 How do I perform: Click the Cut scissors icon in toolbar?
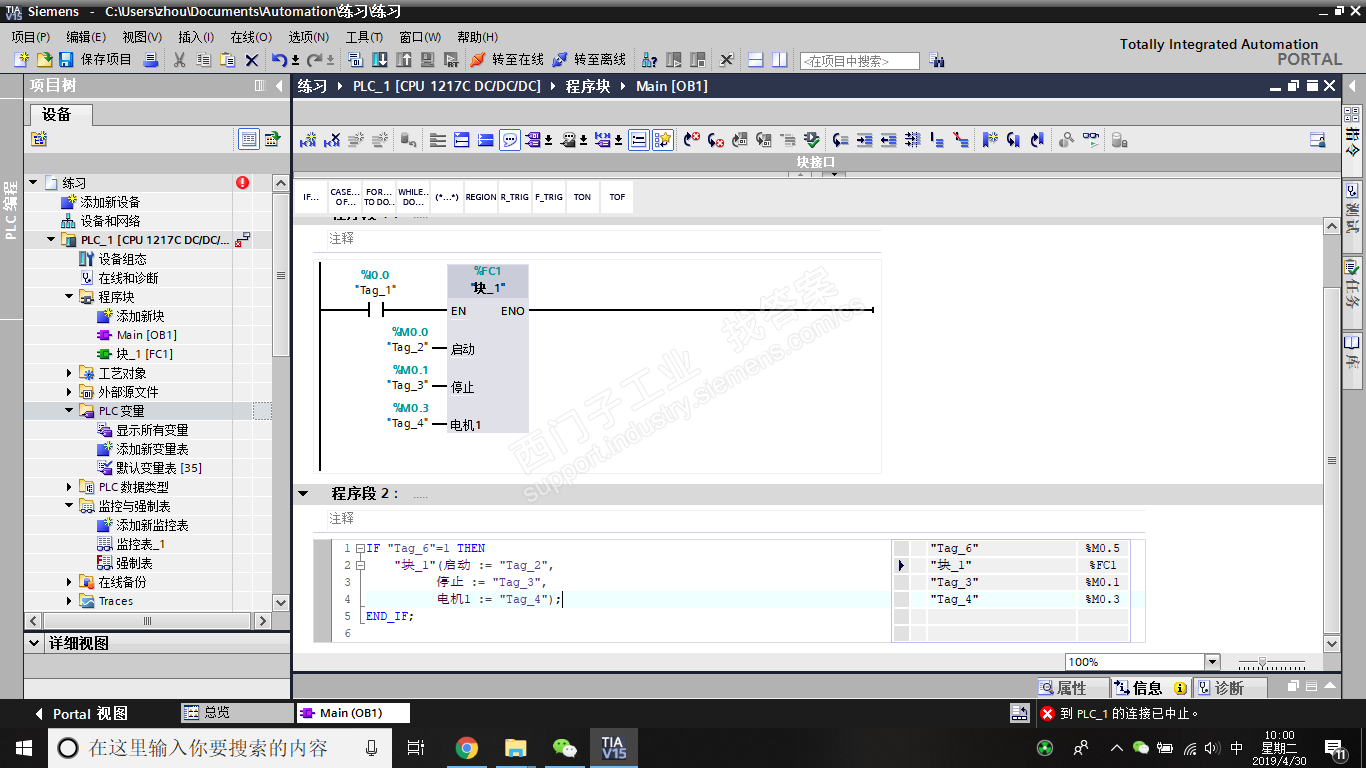point(179,60)
